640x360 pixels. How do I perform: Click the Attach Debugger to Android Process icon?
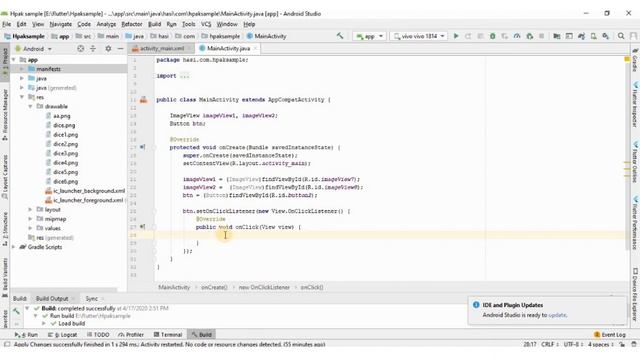pyautogui.click(x=529, y=36)
